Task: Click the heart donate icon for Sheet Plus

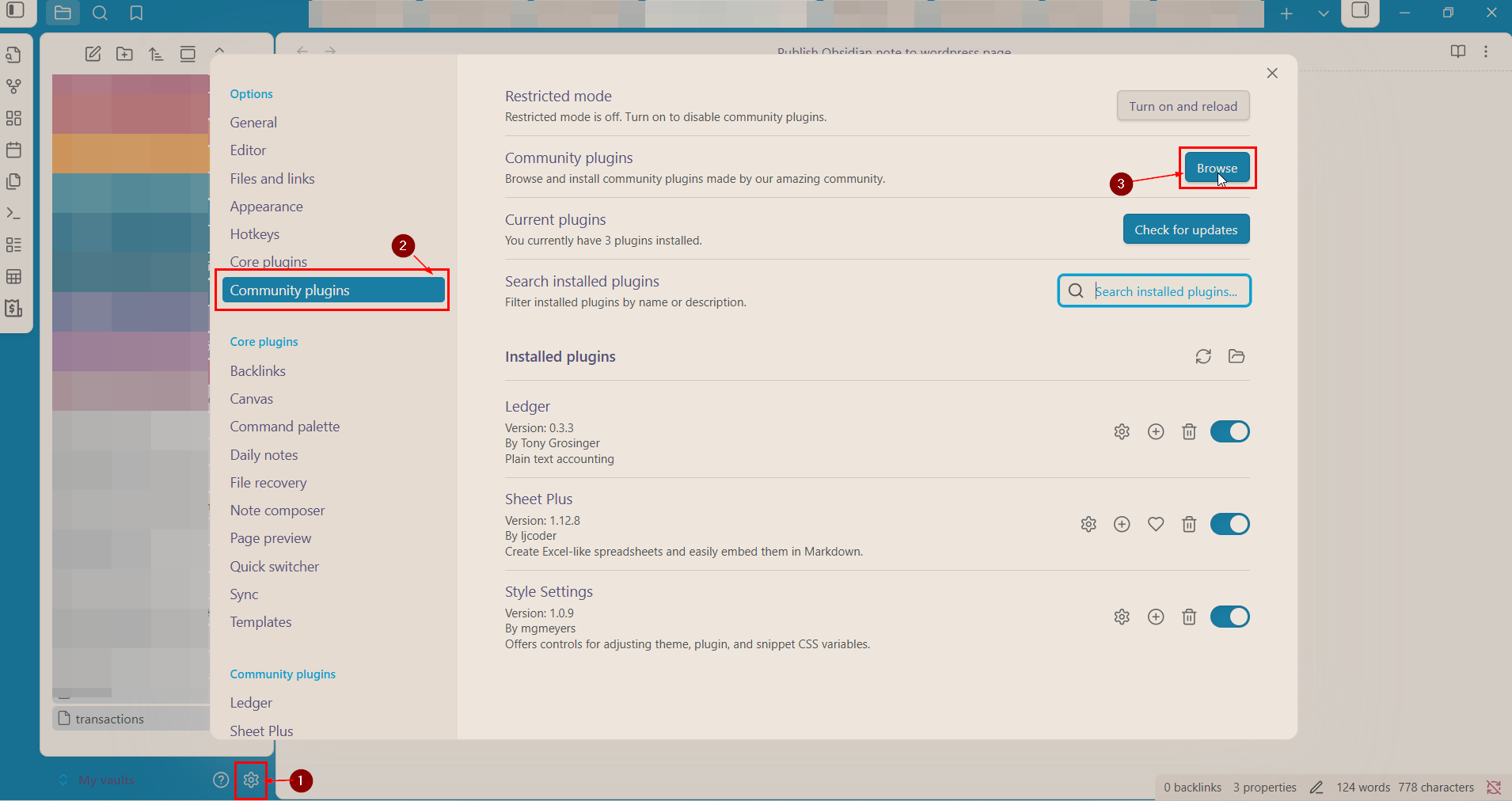Action: 1156,524
